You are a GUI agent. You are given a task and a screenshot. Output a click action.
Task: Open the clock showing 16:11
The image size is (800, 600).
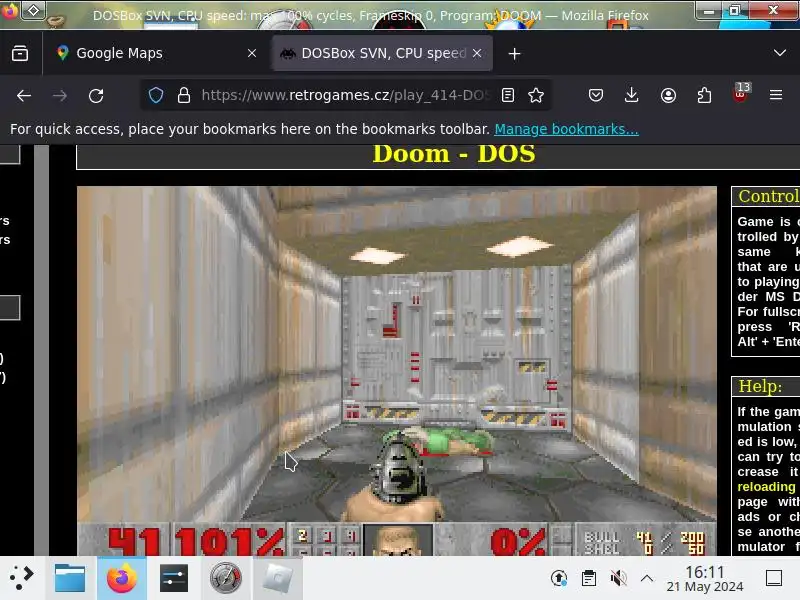click(x=705, y=579)
